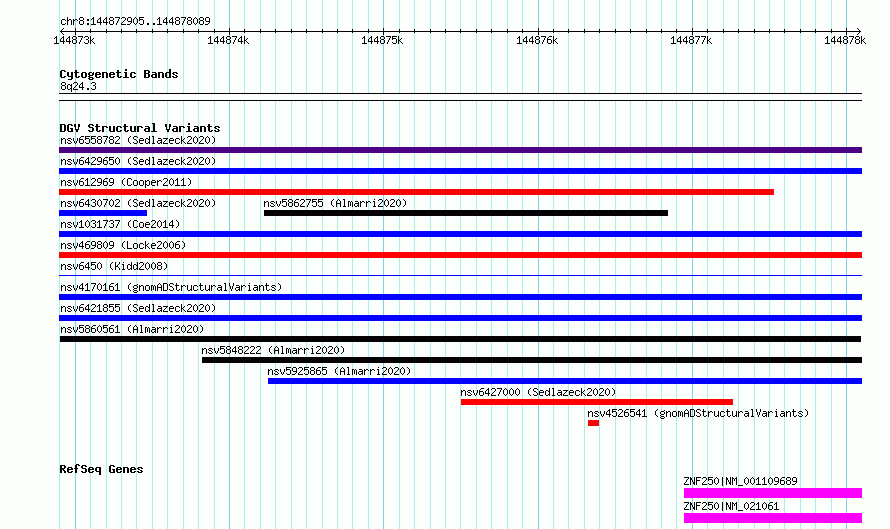Click the nsv6558782 (Sedlazeck2020) variant label
The width and height of the screenshot is (890, 529).
[138, 140]
